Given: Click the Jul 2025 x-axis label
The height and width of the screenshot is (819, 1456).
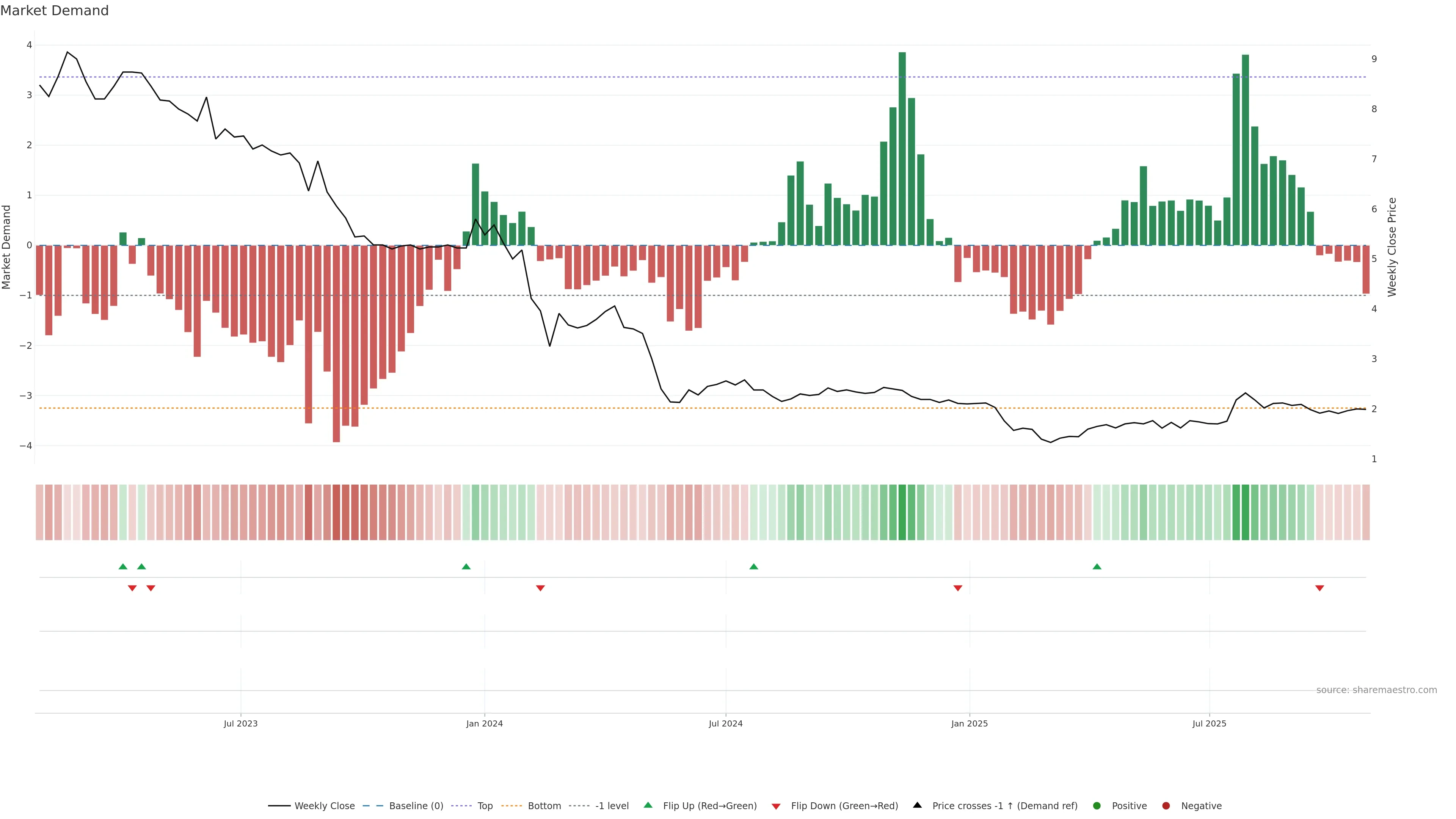Looking at the screenshot, I should [x=1209, y=723].
